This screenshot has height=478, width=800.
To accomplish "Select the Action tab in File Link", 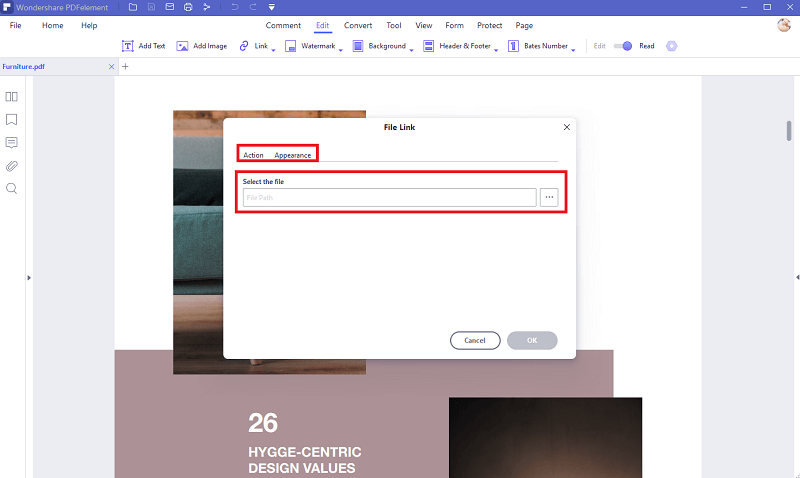I will point(253,155).
